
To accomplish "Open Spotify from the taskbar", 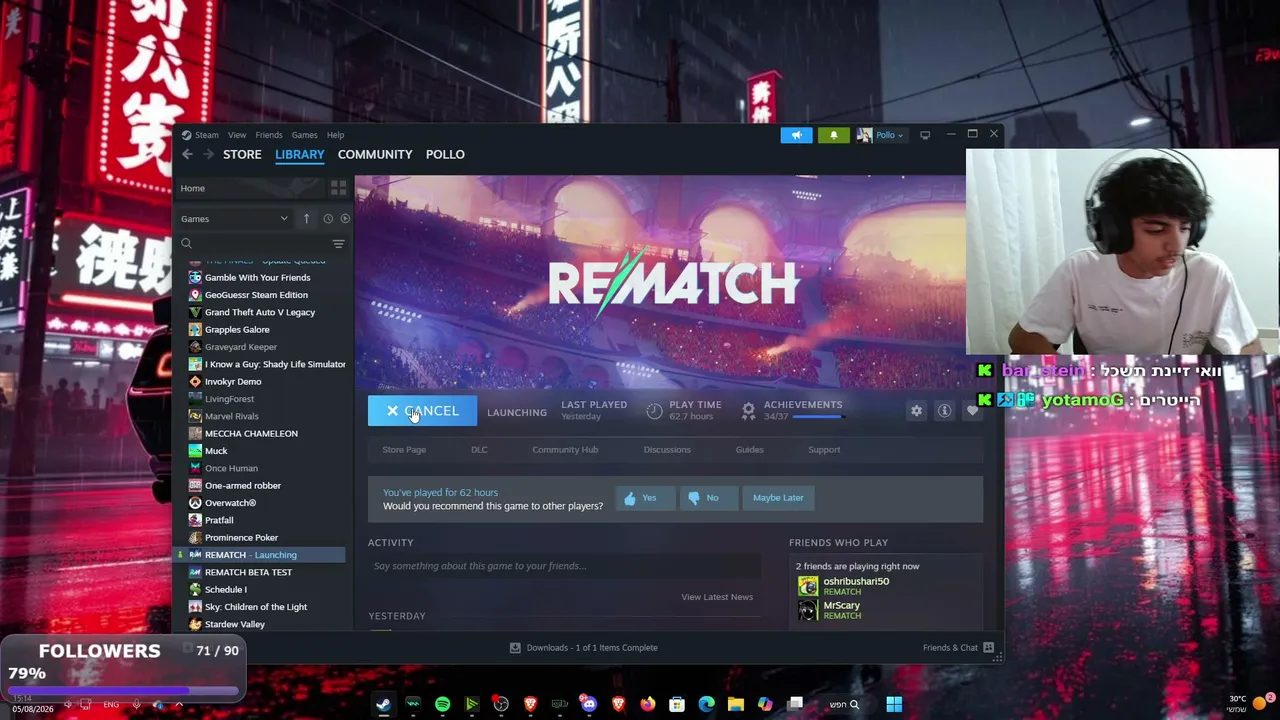I will coord(442,704).
